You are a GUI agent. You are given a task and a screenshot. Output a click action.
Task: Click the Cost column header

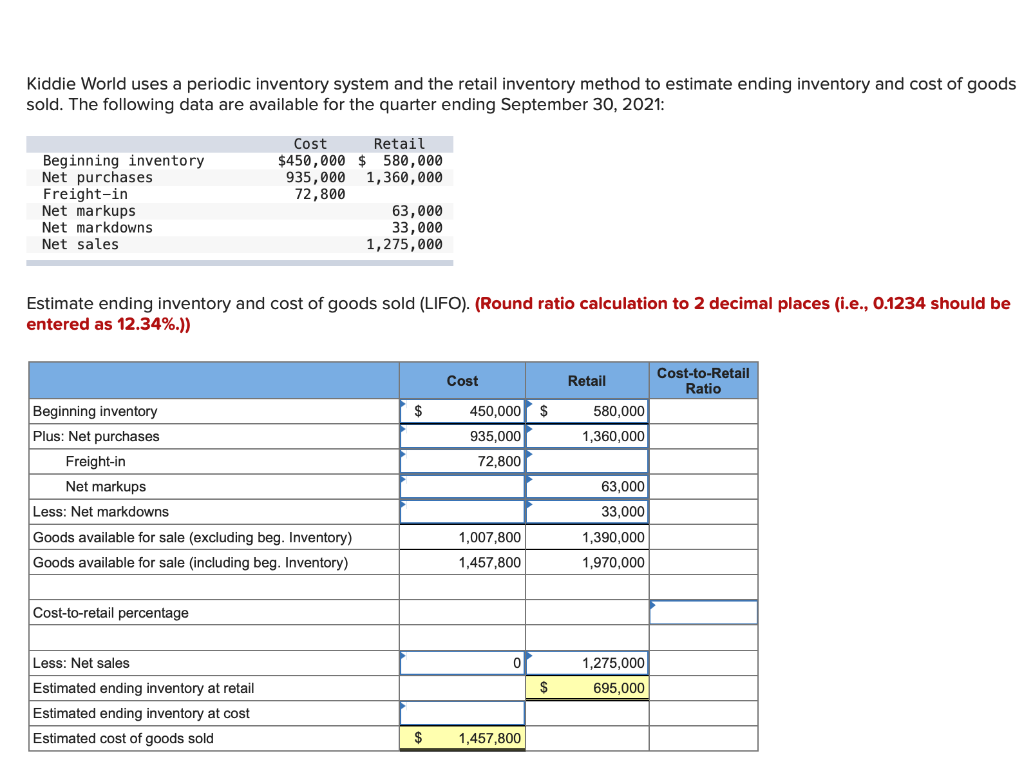(462, 381)
